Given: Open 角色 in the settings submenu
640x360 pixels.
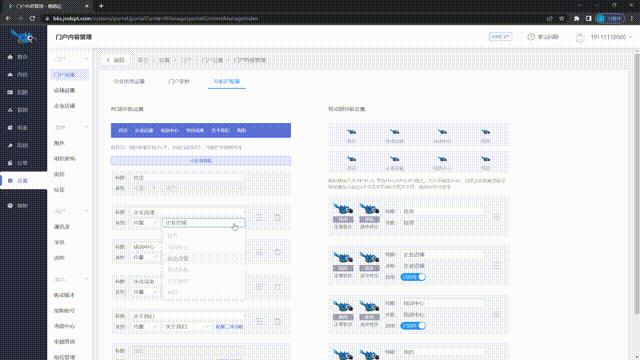Looking at the screenshot, I should tap(60, 143).
